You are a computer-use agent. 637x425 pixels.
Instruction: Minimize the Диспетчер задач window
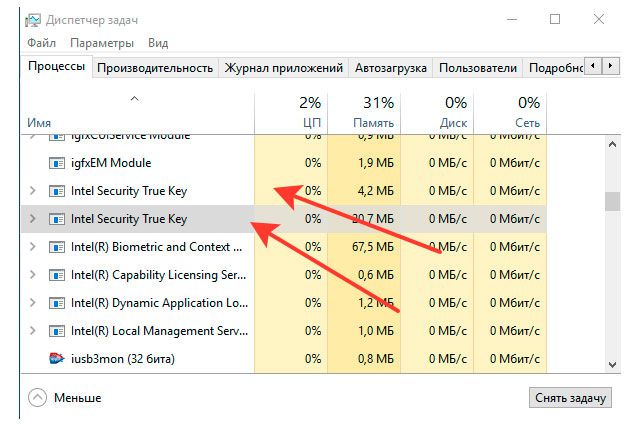click(512, 19)
